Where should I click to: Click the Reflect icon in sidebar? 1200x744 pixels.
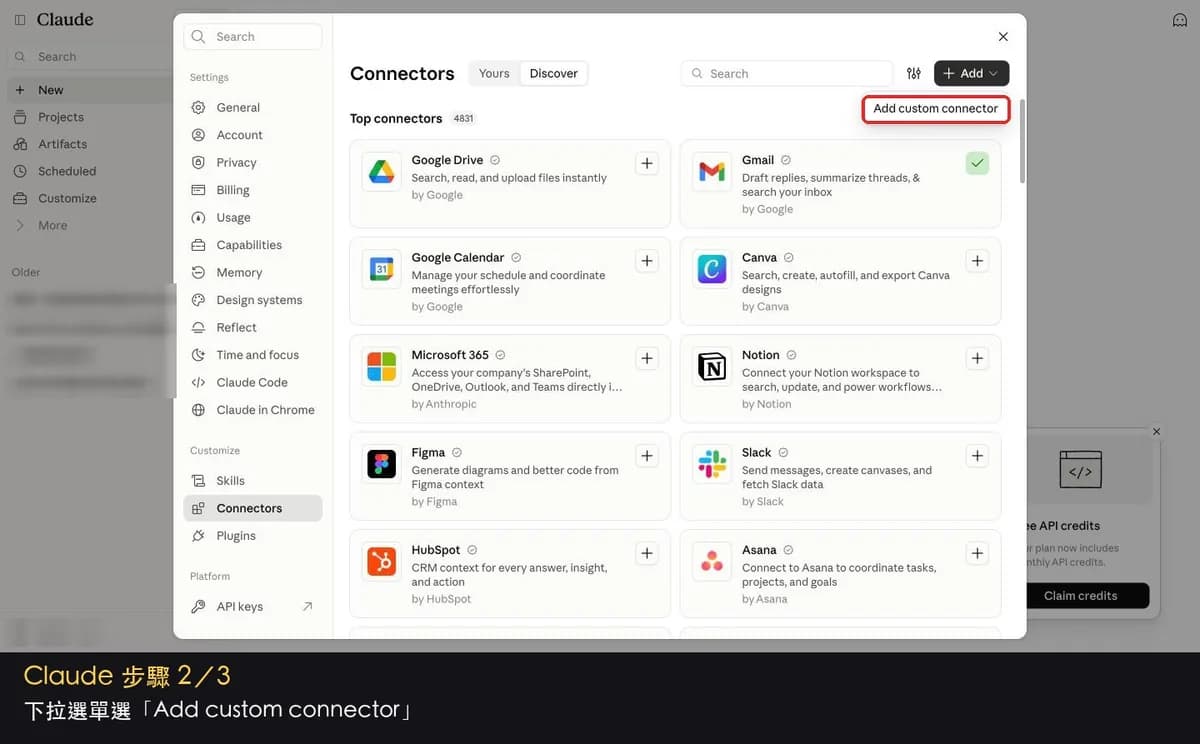198,327
